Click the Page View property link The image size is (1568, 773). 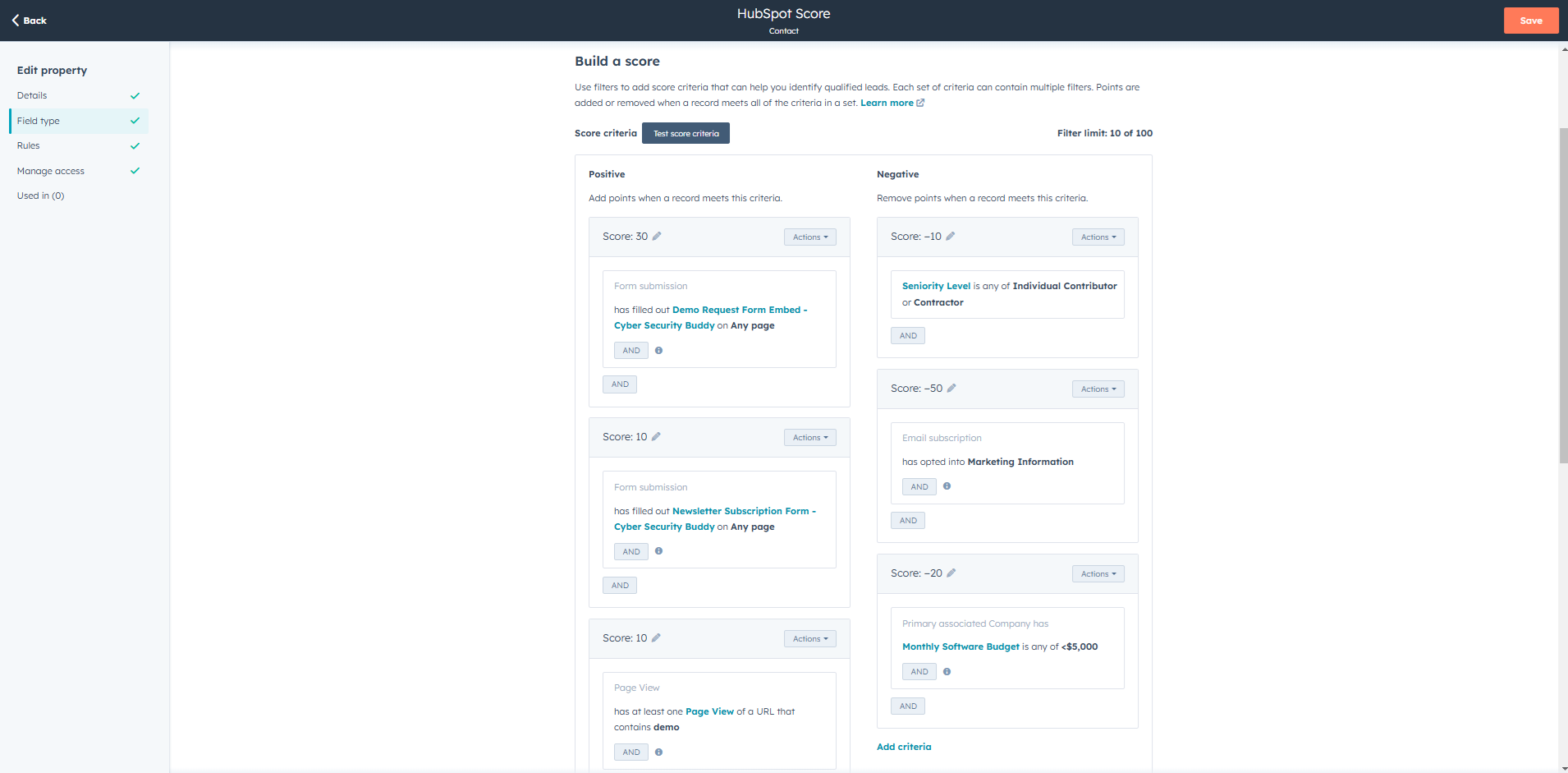coord(709,711)
